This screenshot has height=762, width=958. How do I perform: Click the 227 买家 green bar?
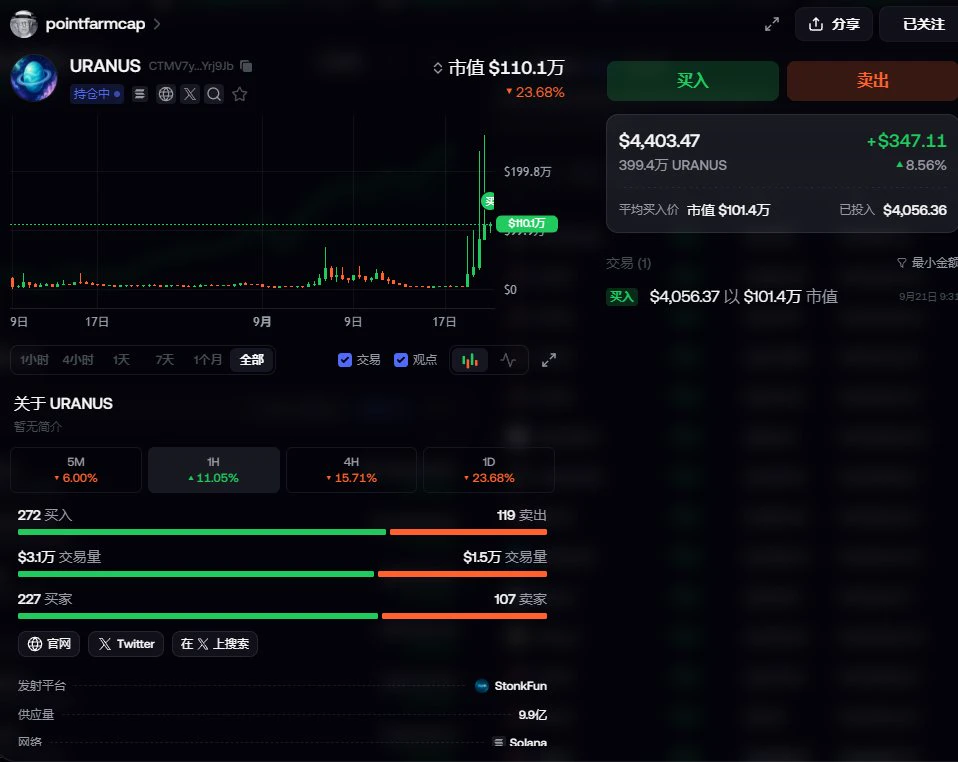[198, 616]
